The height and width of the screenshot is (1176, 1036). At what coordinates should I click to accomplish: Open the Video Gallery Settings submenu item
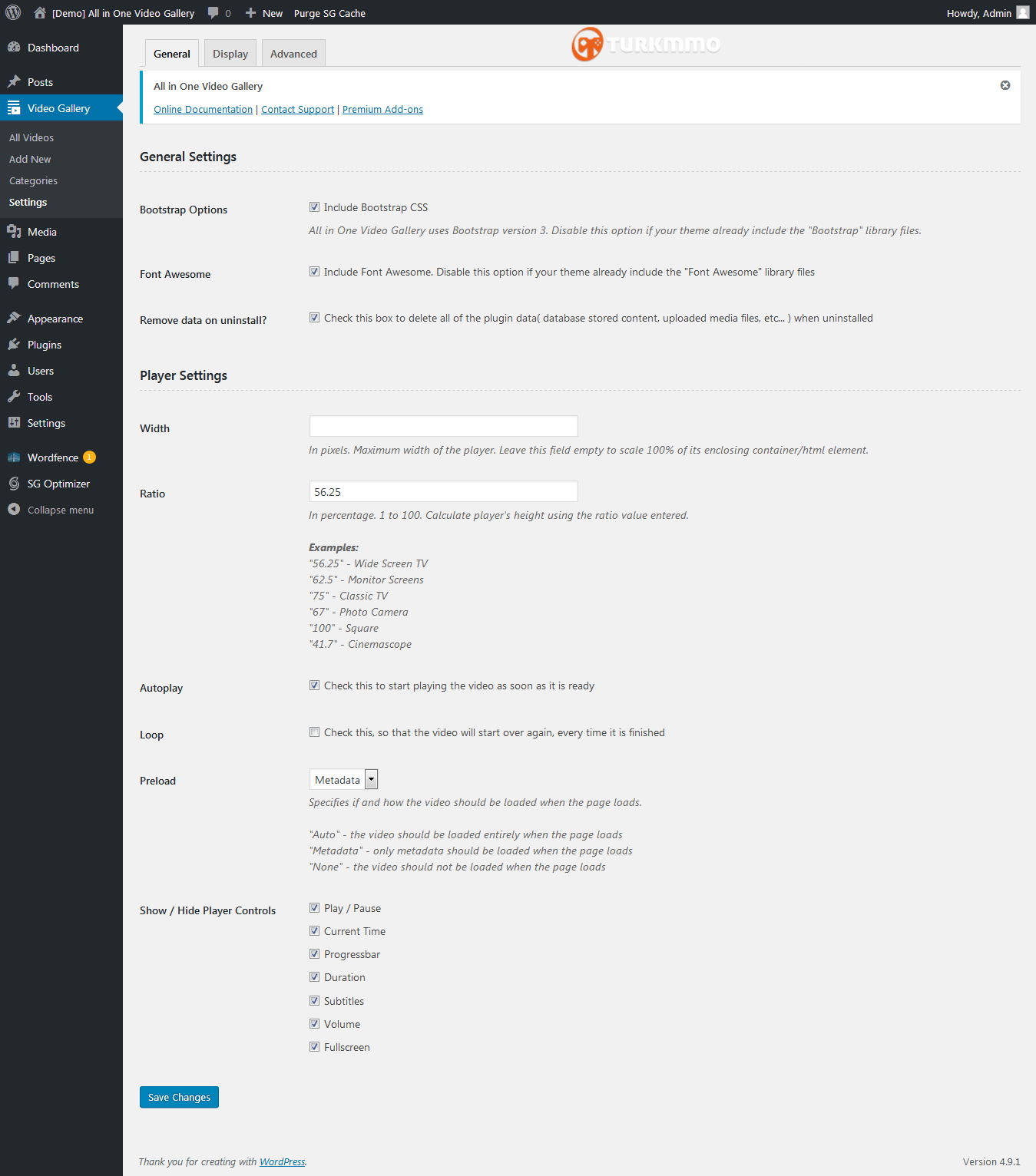coord(28,202)
